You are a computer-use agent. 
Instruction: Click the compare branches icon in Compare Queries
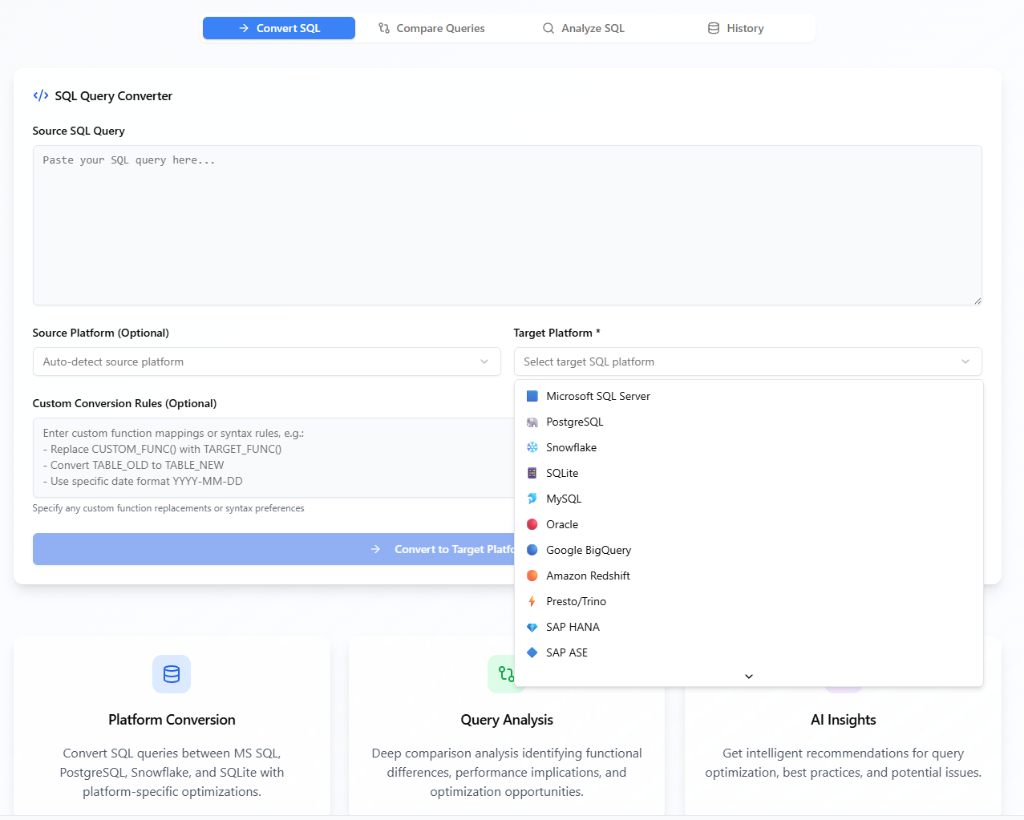(x=384, y=28)
